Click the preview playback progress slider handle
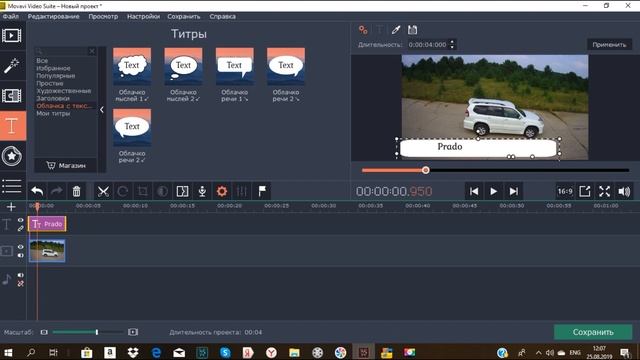This screenshot has width=640, height=360. pyautogui.click(x=426, y=170)
